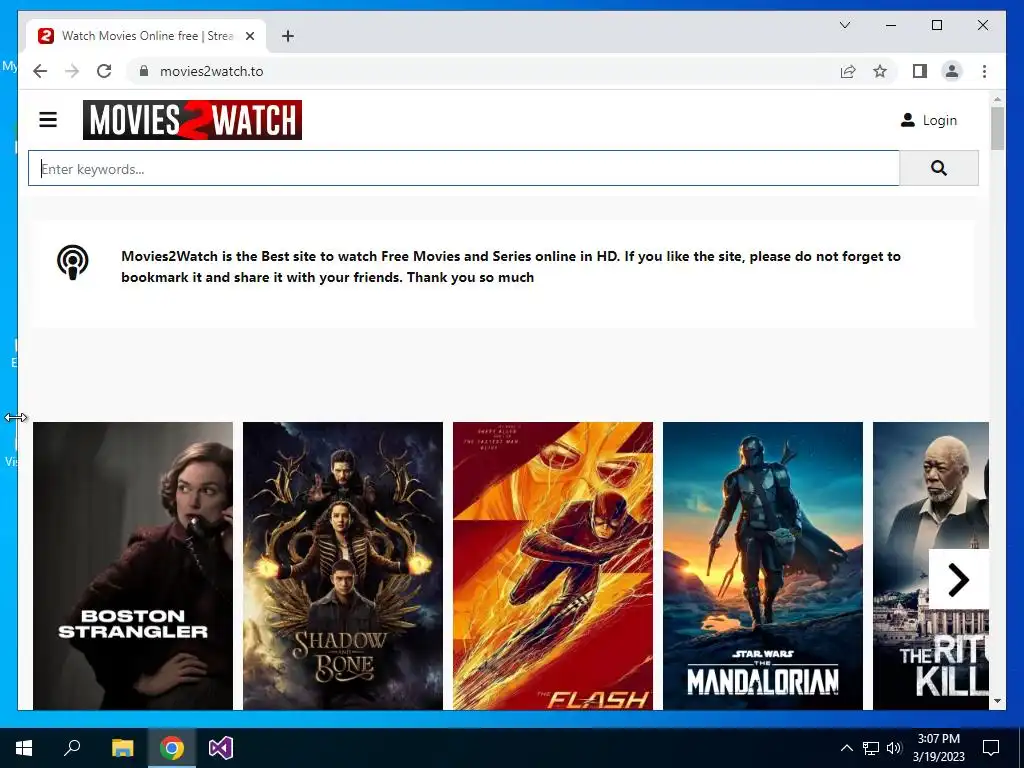Open The Flash poster
Viewport: 1024px width, 768px height.
coord(552,566)
